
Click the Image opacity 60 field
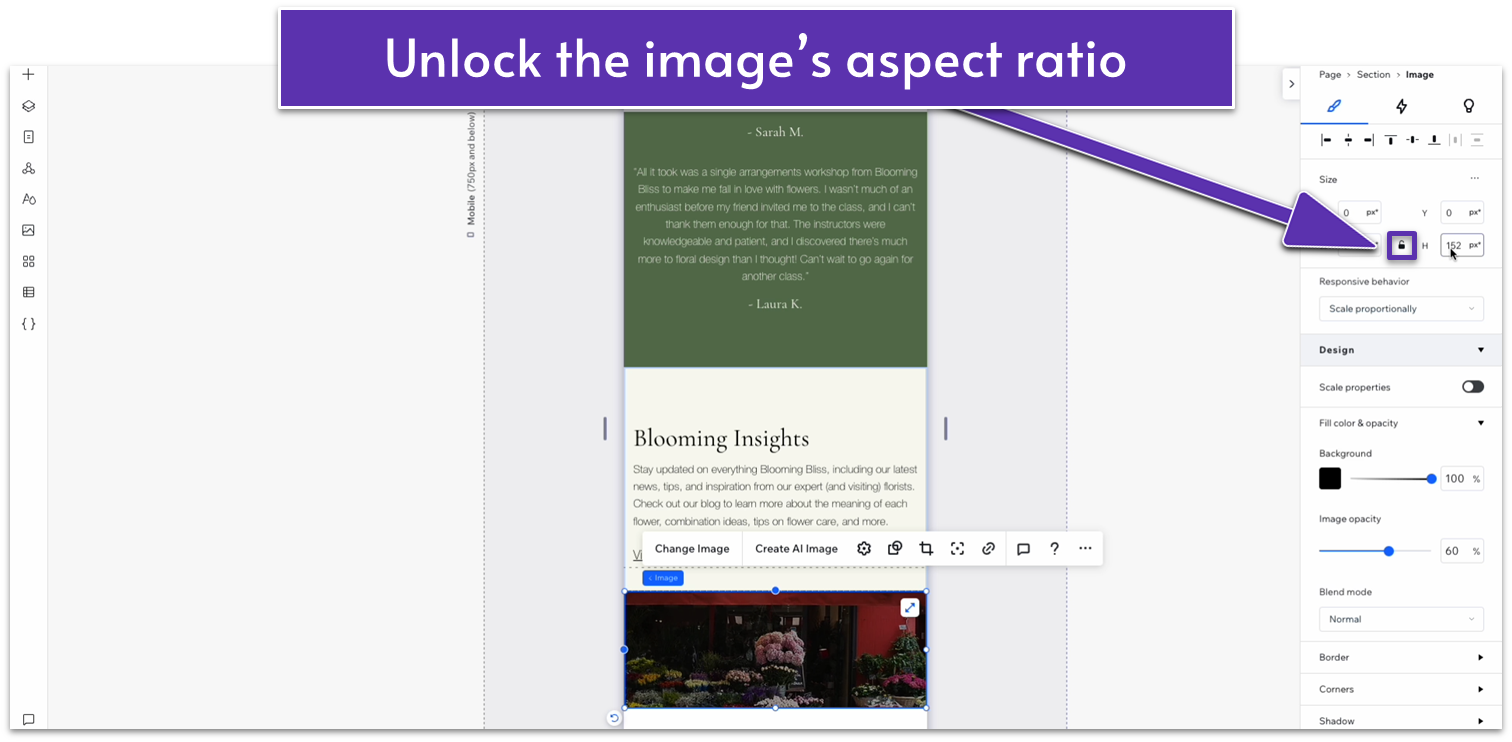(1462, 551)
